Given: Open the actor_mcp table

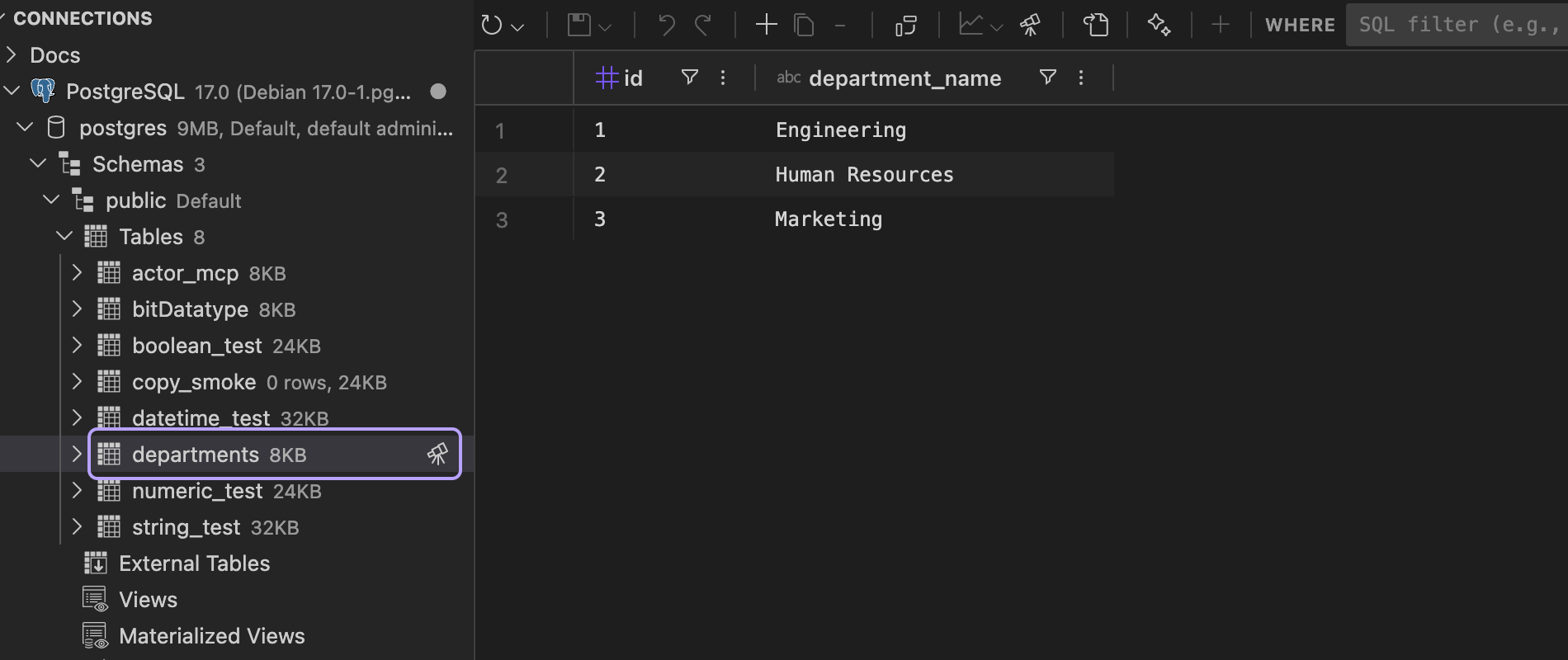Looking at the screenshot, I should click(185, 273).
